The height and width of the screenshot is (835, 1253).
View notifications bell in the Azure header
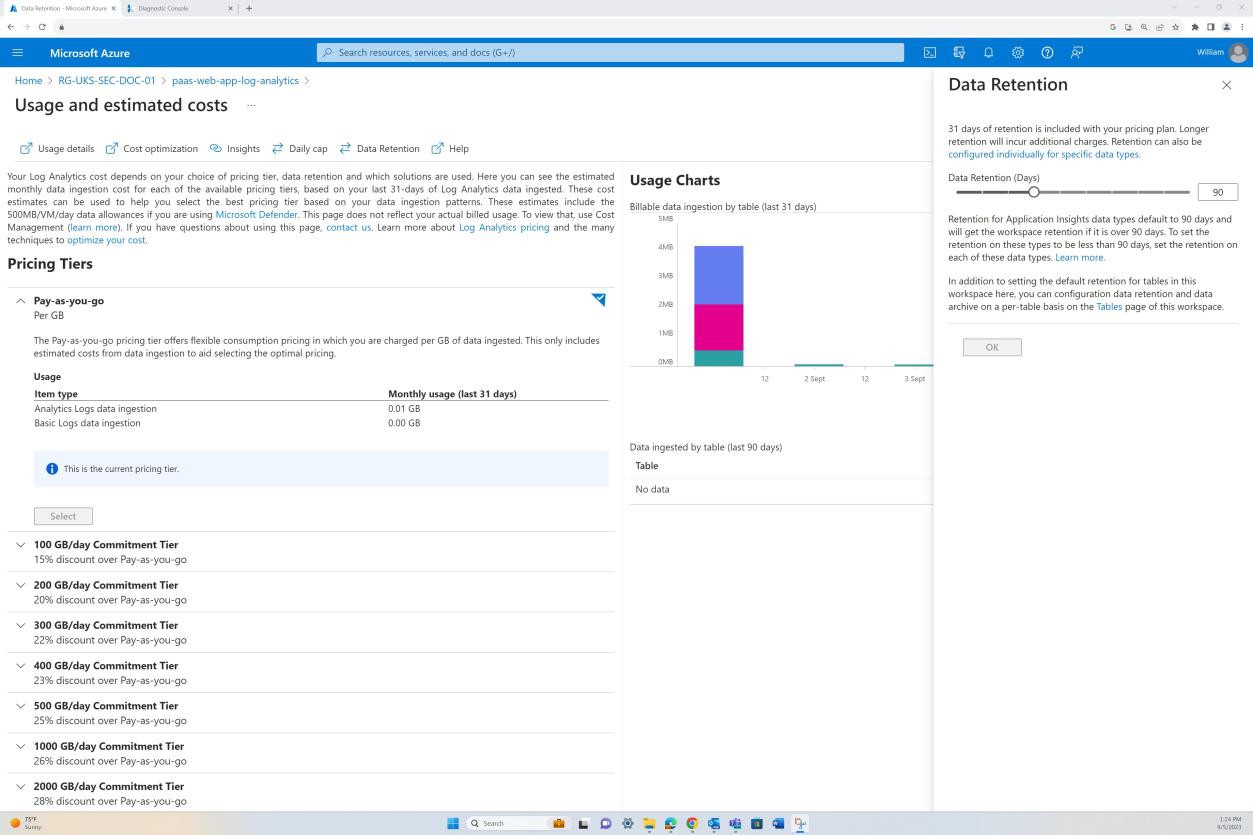point(988,52)
